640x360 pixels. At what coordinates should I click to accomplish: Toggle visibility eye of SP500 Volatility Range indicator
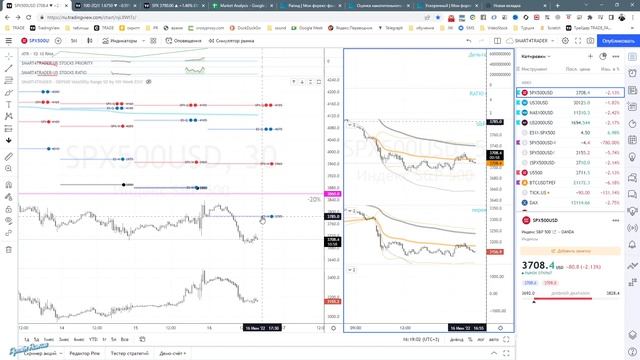click(x=149, y=82)
